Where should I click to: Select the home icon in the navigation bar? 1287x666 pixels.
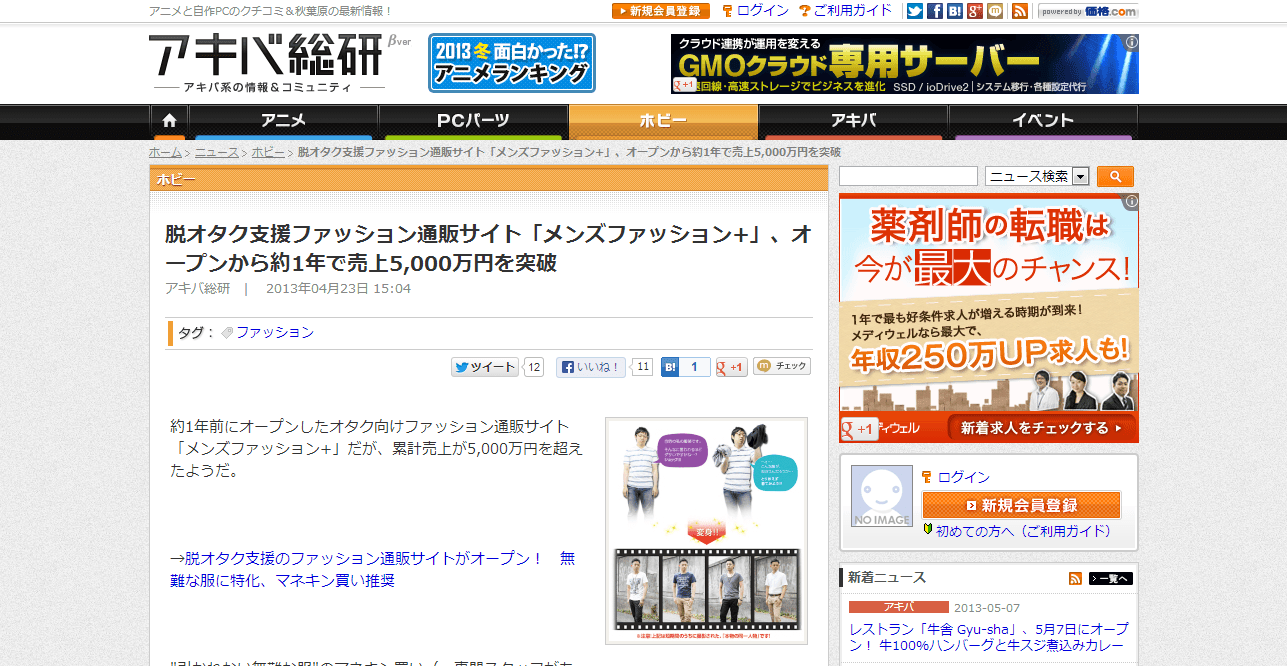coord(168,120)
